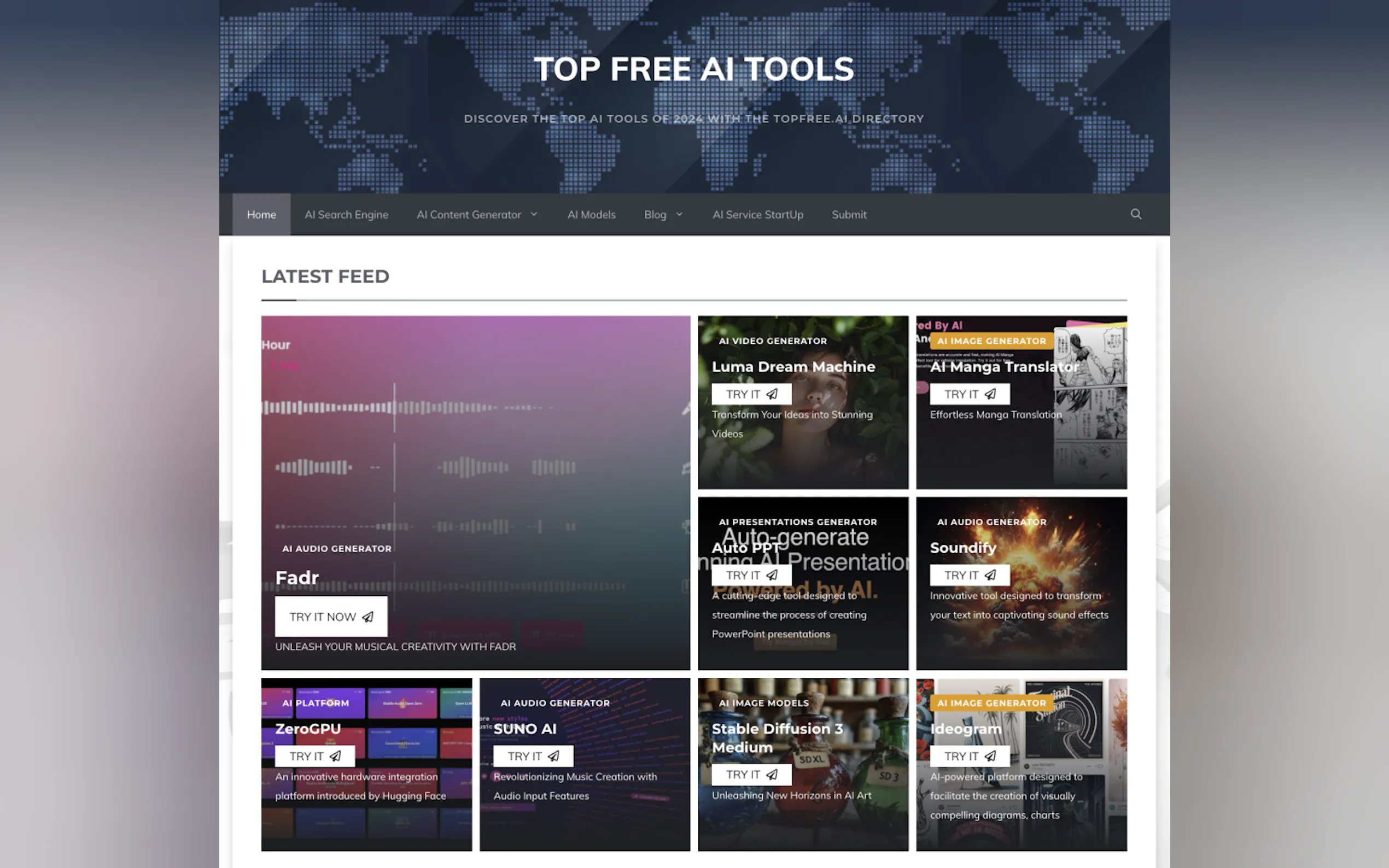The height and width of the screenshot is (868, 1389).
Task: Click paper plane icon under AI Manga Translator
Action: 990,394
